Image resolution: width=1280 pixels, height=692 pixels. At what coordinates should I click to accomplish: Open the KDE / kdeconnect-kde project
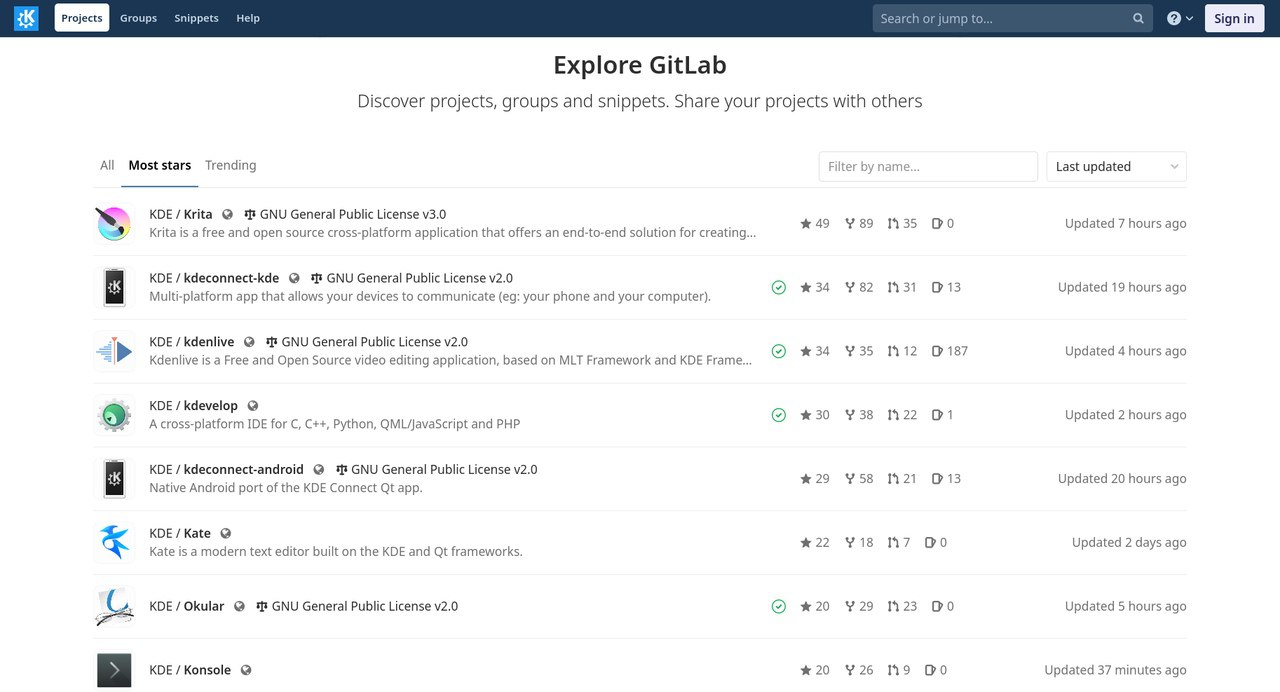click(214, 278)
